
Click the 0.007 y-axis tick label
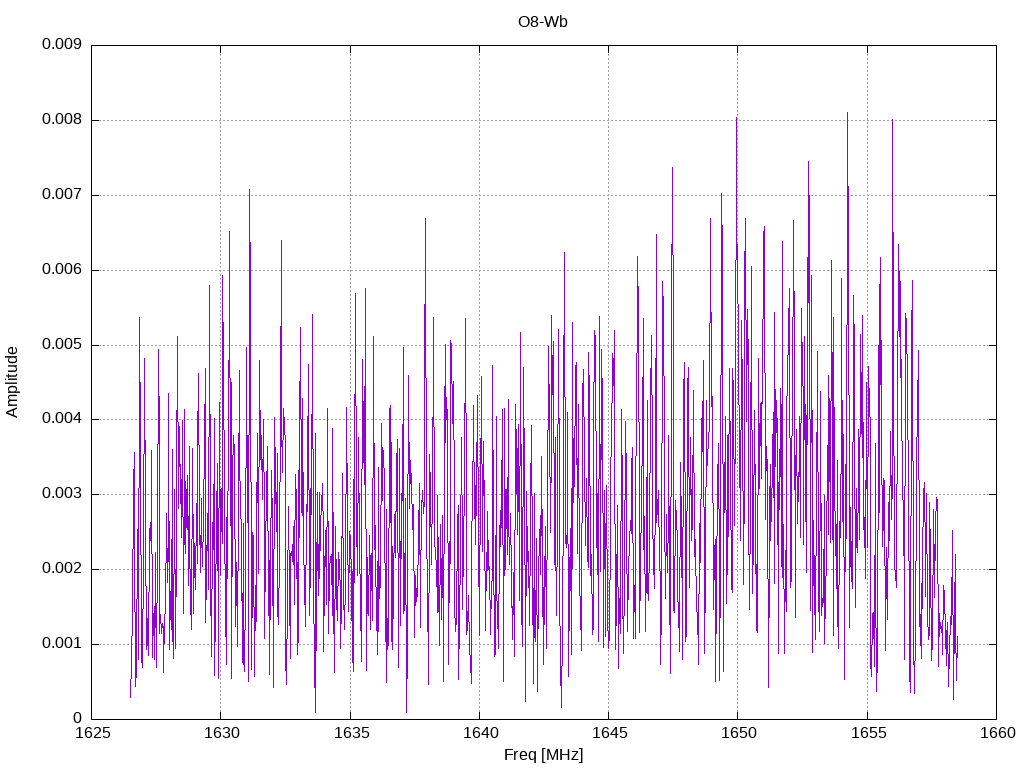click(x=62, y=195)
